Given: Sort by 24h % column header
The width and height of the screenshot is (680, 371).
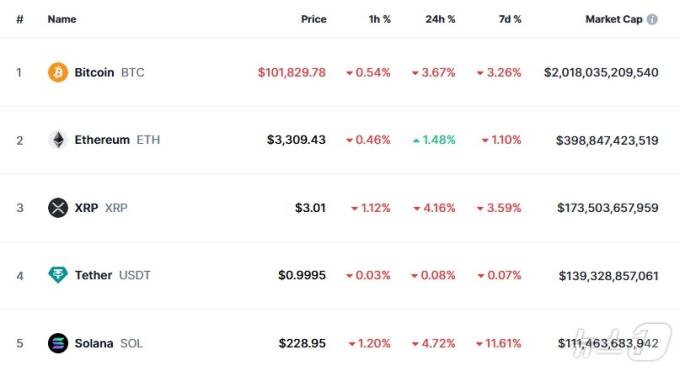Looking at the screenshot, I should (x=440, y=19).
